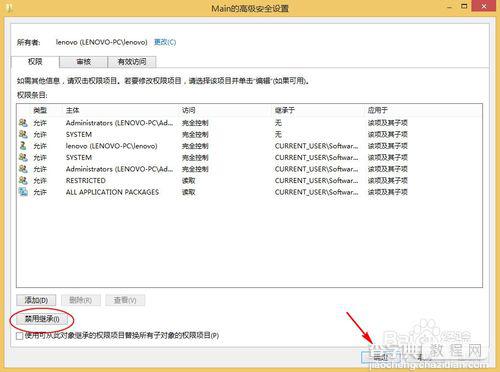The height and width of the screenshot is (372, 500).
Task: Click the owner name lenovo (LENOVO-PC\lenovo) beside 所有者
Action: pyautogui.click(x=102, y=42)
